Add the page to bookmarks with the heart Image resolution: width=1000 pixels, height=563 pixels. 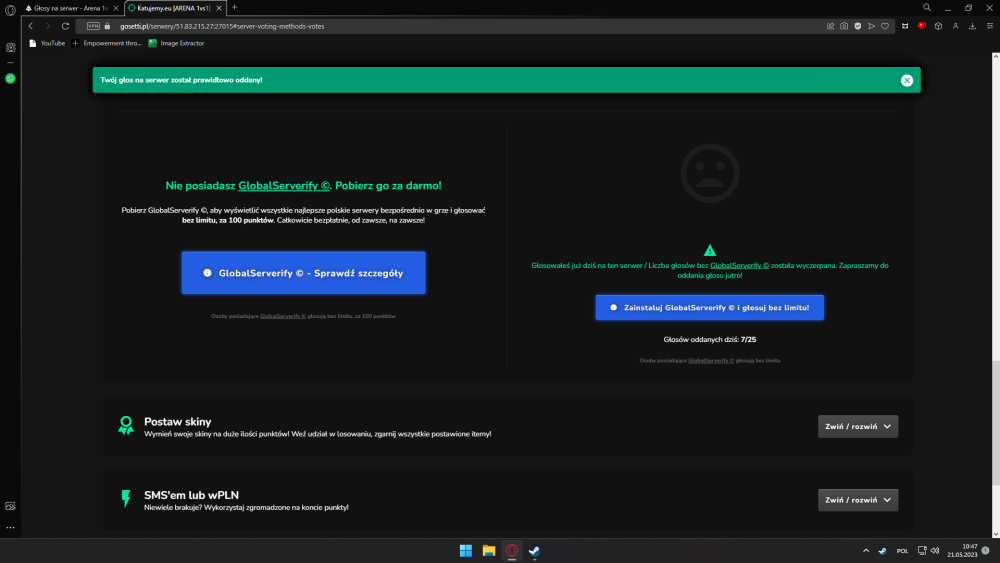click(x=885, y=26)
